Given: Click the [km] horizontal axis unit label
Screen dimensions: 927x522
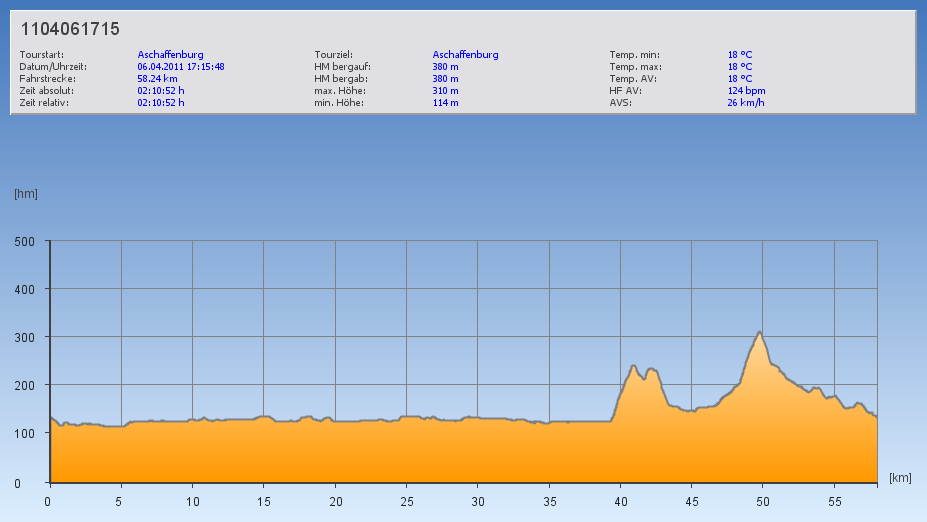Looking at the screenshot, I should tap(899, 478).
